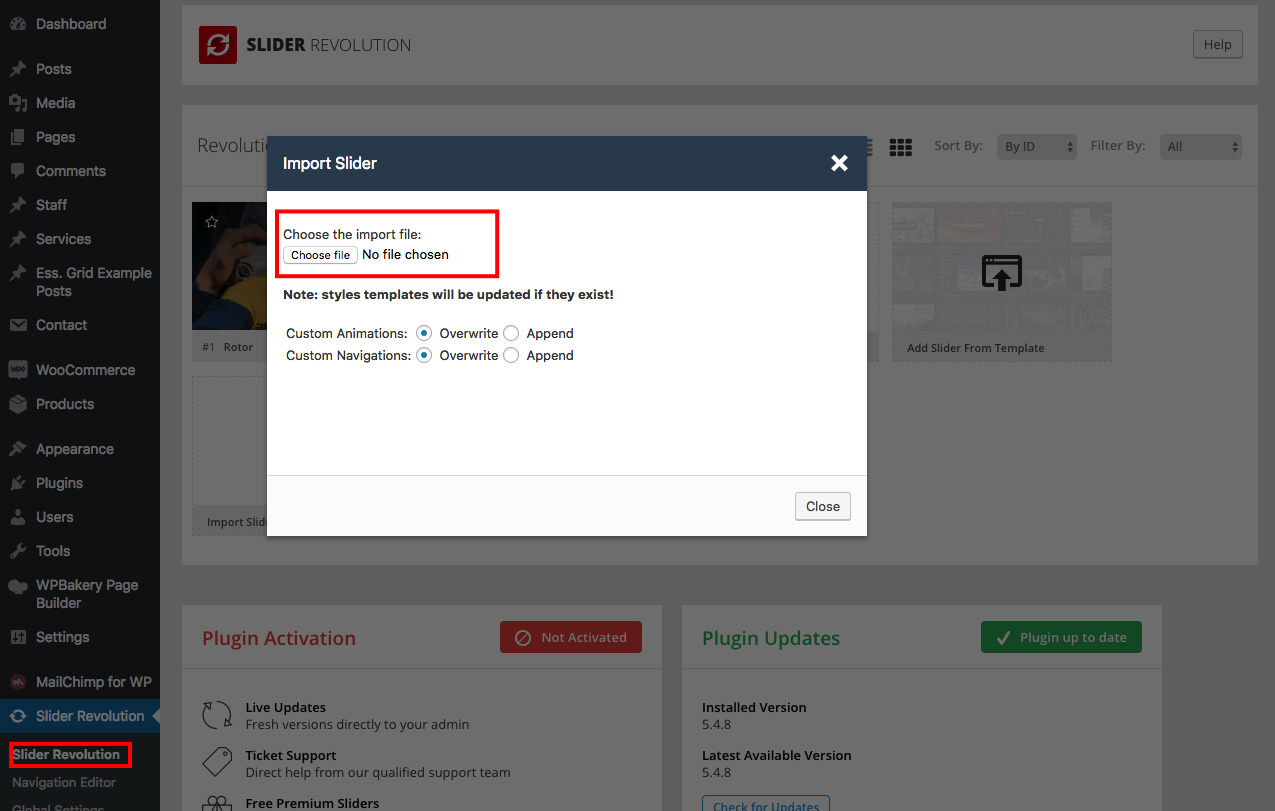
Task: Click the Tools wrench icon
Action: (17, 551)
